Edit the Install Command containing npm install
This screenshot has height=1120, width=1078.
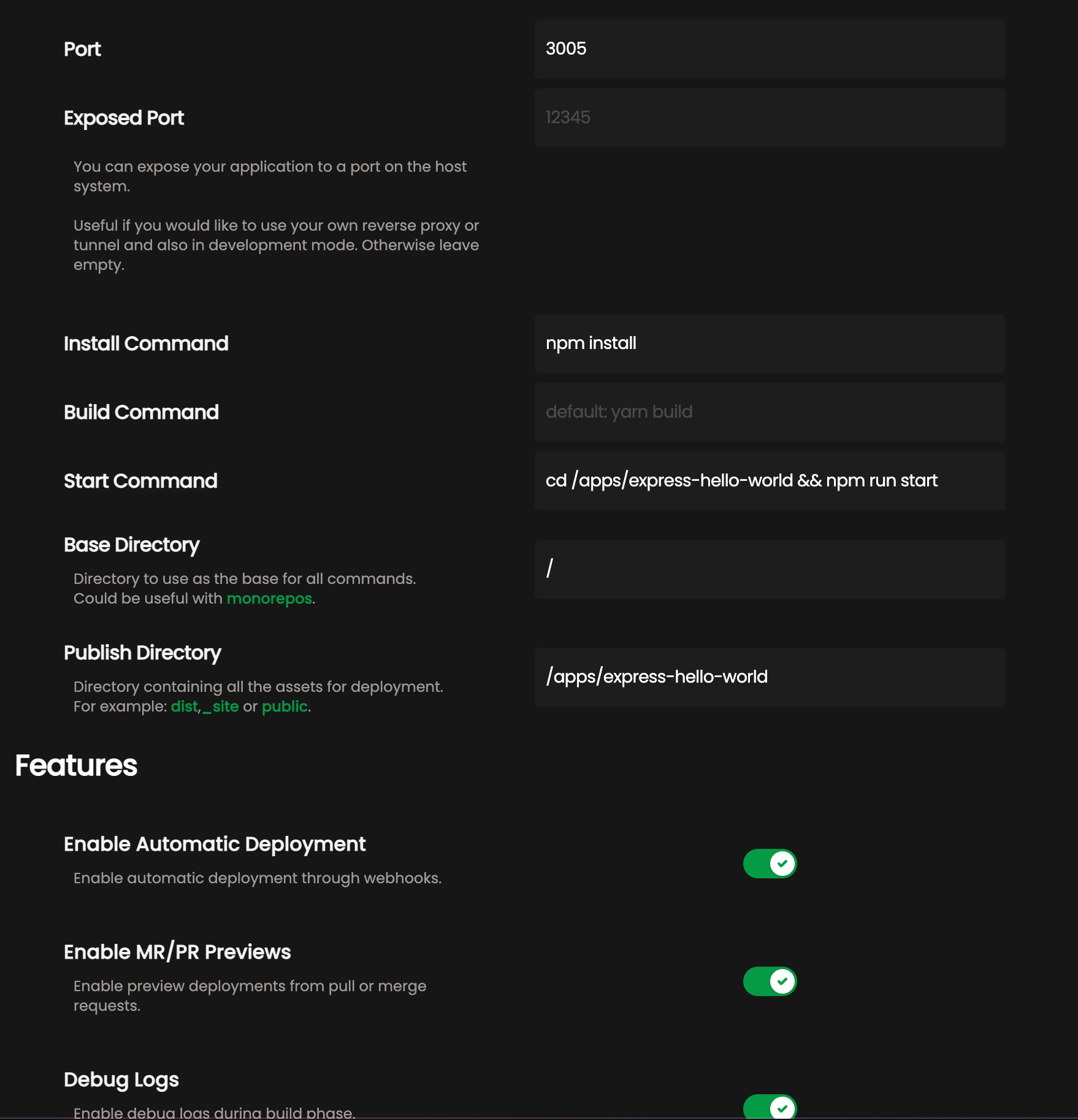point(770,343)
